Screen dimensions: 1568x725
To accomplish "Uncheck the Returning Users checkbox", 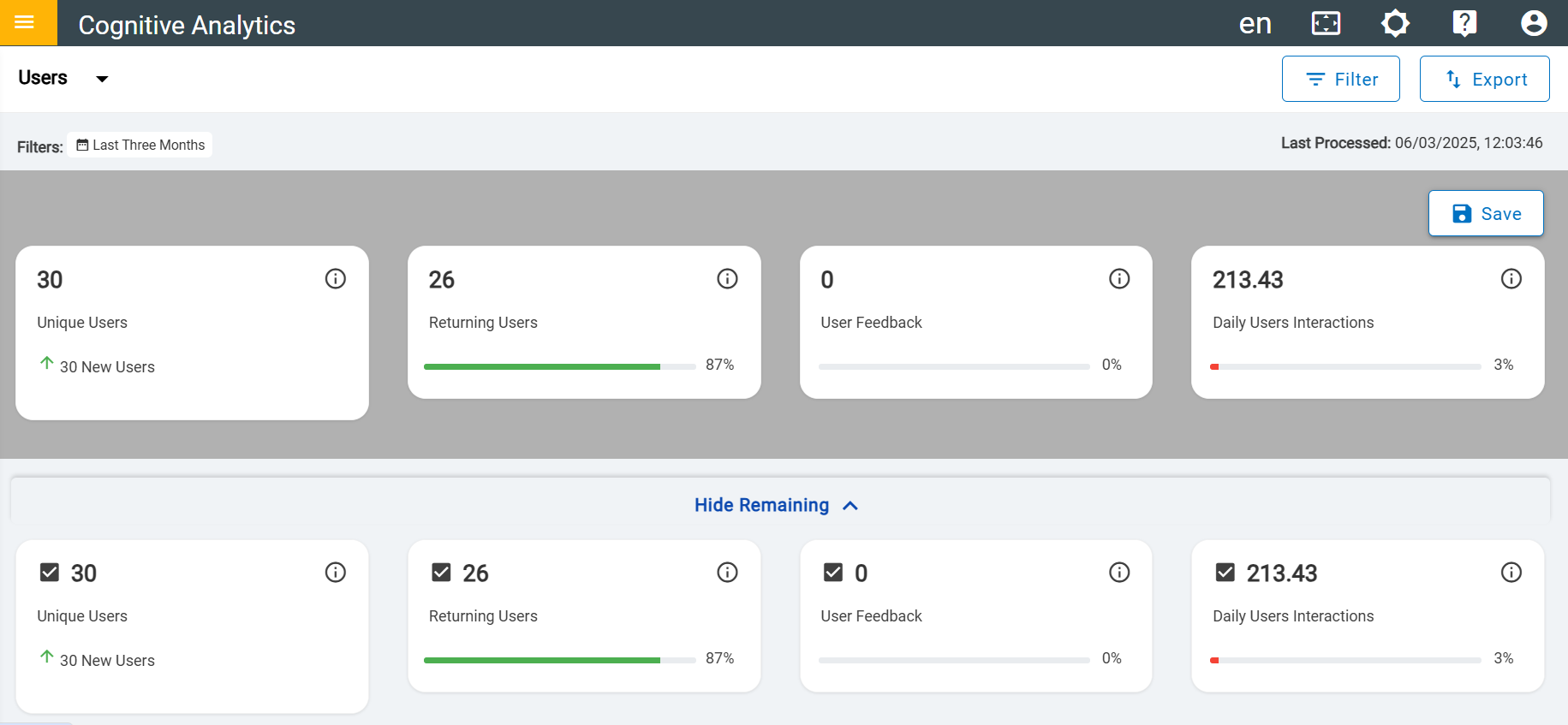I will pyautogui.click(x=441, y=573).
